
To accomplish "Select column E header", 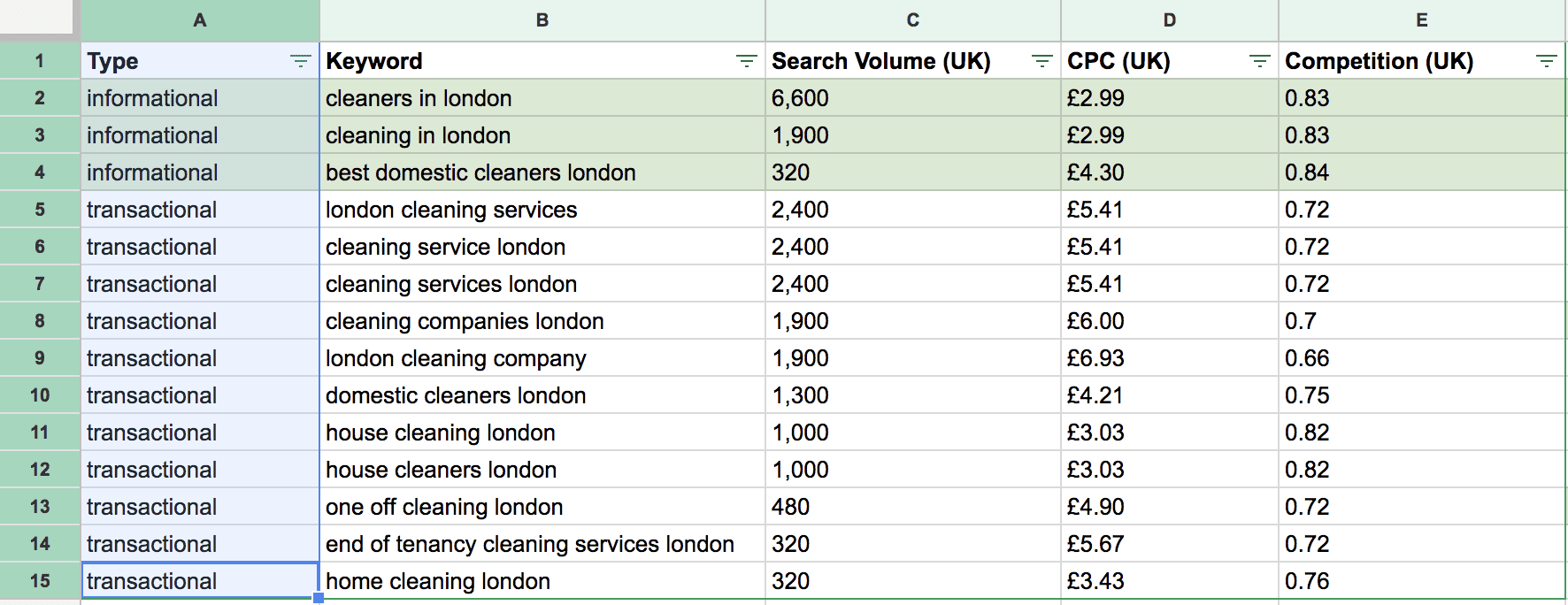I will pos(1422,20).
